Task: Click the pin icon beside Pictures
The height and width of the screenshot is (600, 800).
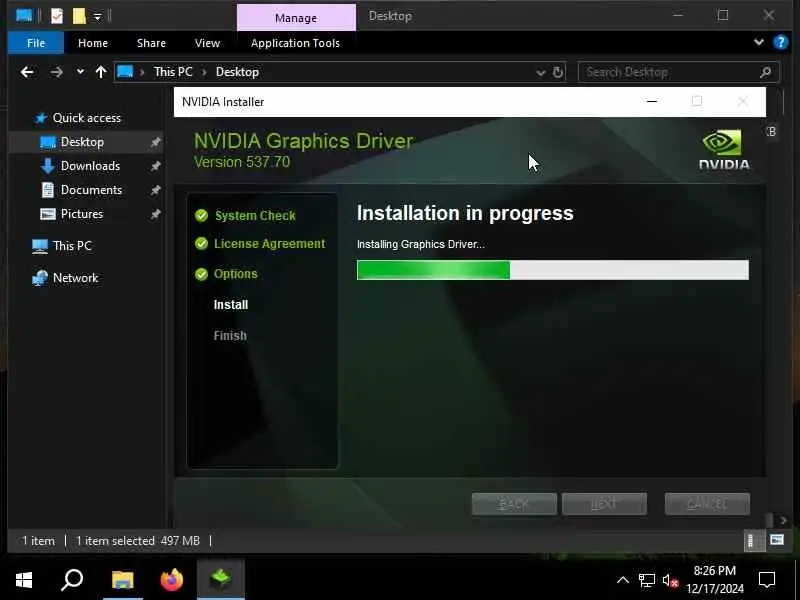Action: pyautogui.click(x=156, y=214)
